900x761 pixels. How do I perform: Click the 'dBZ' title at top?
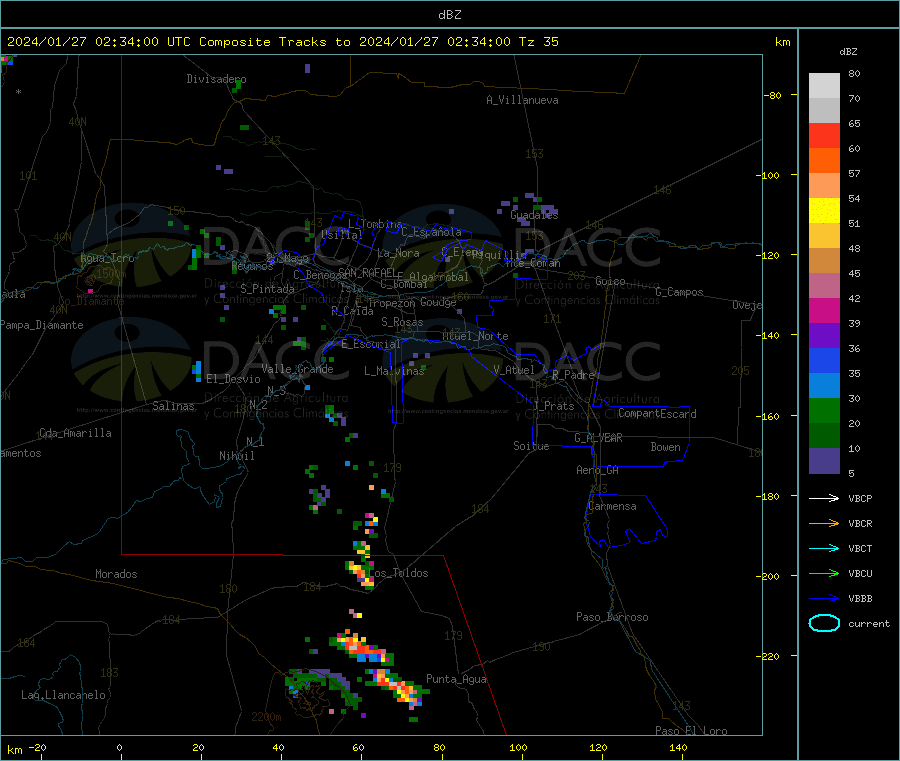coord(449,15)
